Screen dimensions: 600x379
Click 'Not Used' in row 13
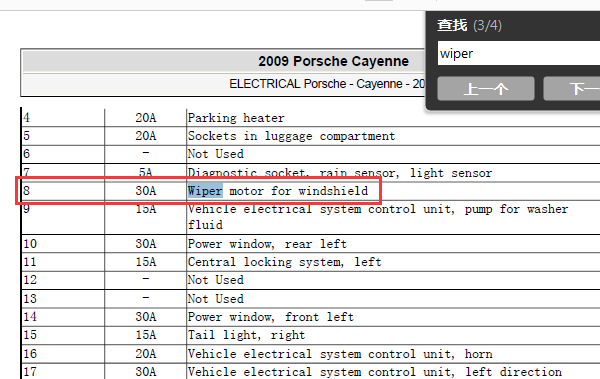point(215,299)
